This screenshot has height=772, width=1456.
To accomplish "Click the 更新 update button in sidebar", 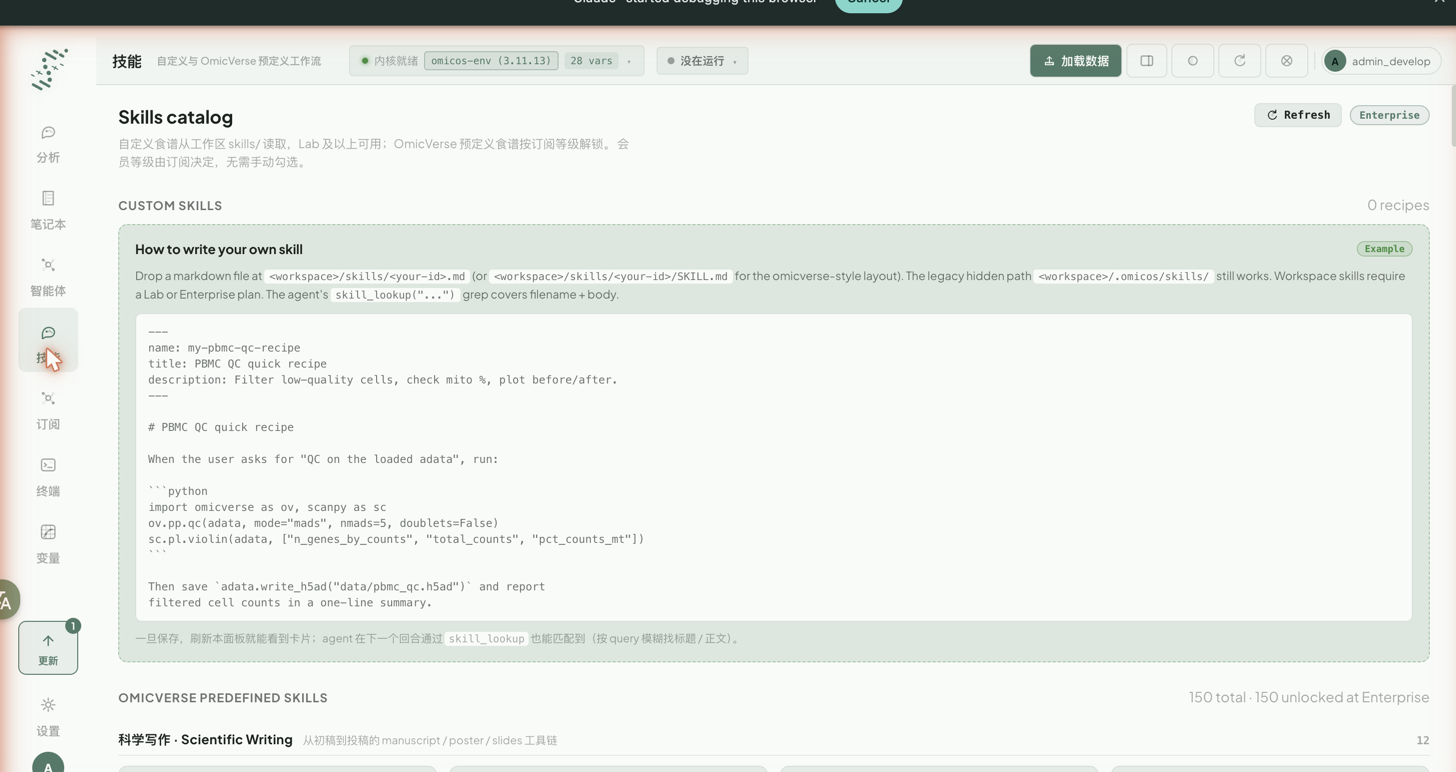I will coord(48,648).
